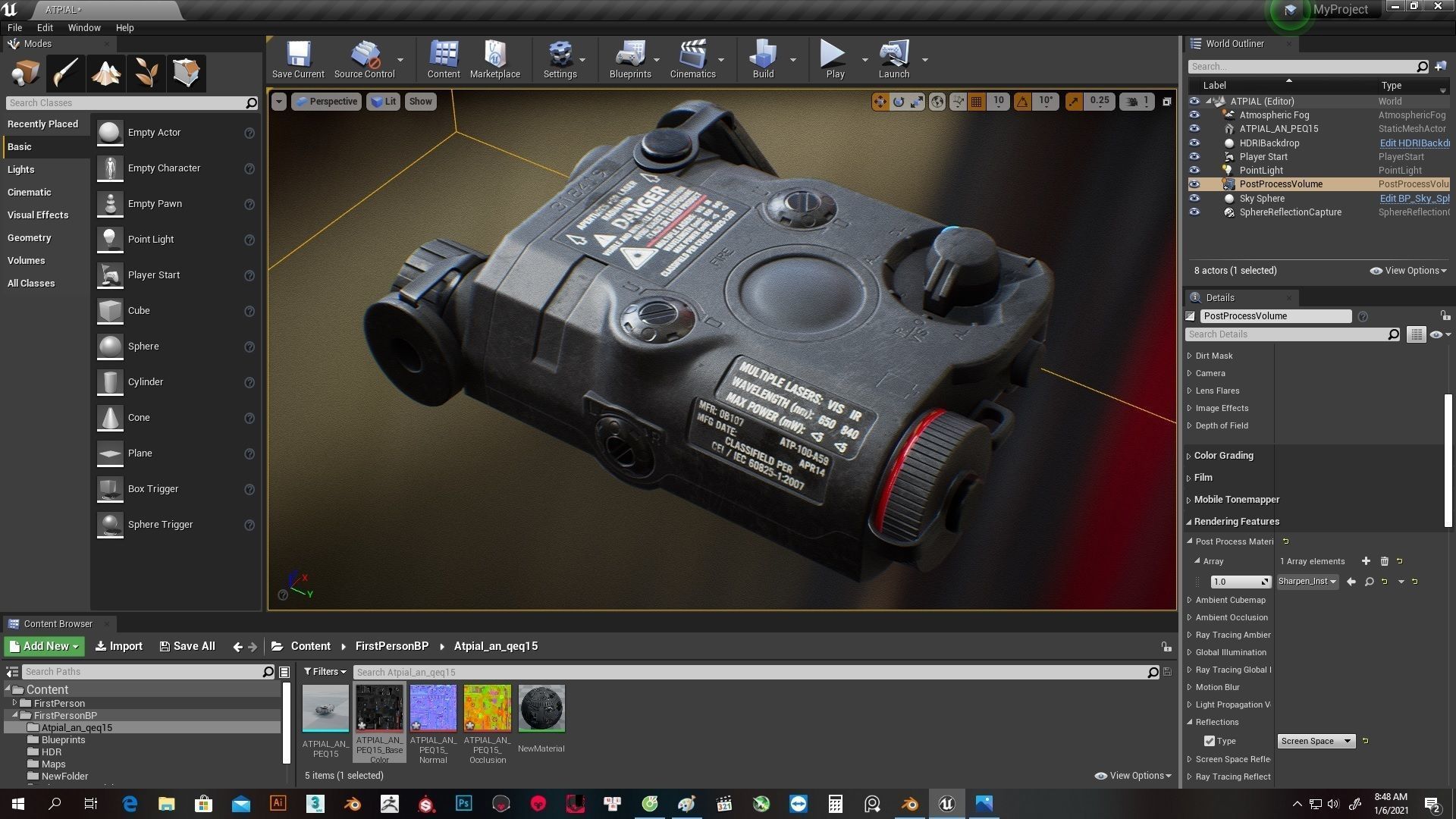This screenshot has width=1456, height=819.
Task: Toggle world/local coordinate globe icon
Action: pyautogui.click(x=937, y=102)
